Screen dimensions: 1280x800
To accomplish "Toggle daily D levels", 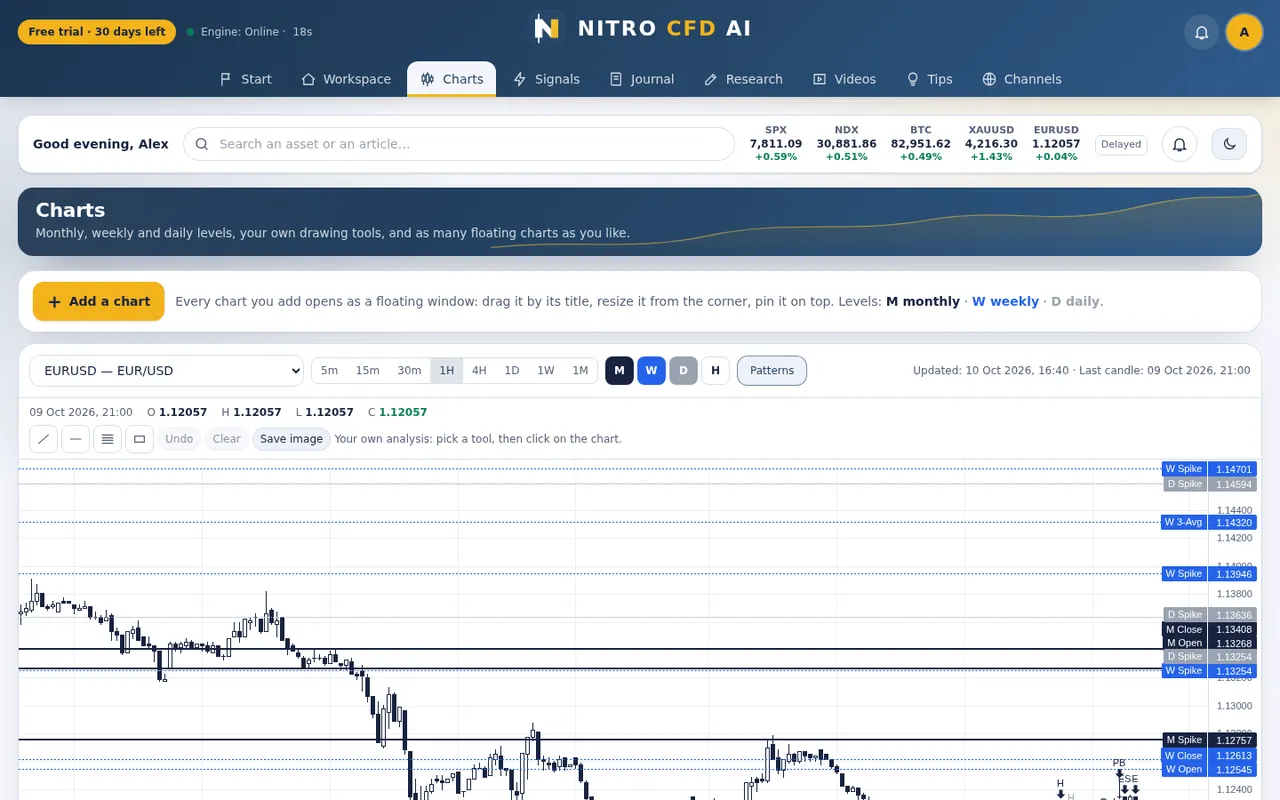I will point(683,371).
